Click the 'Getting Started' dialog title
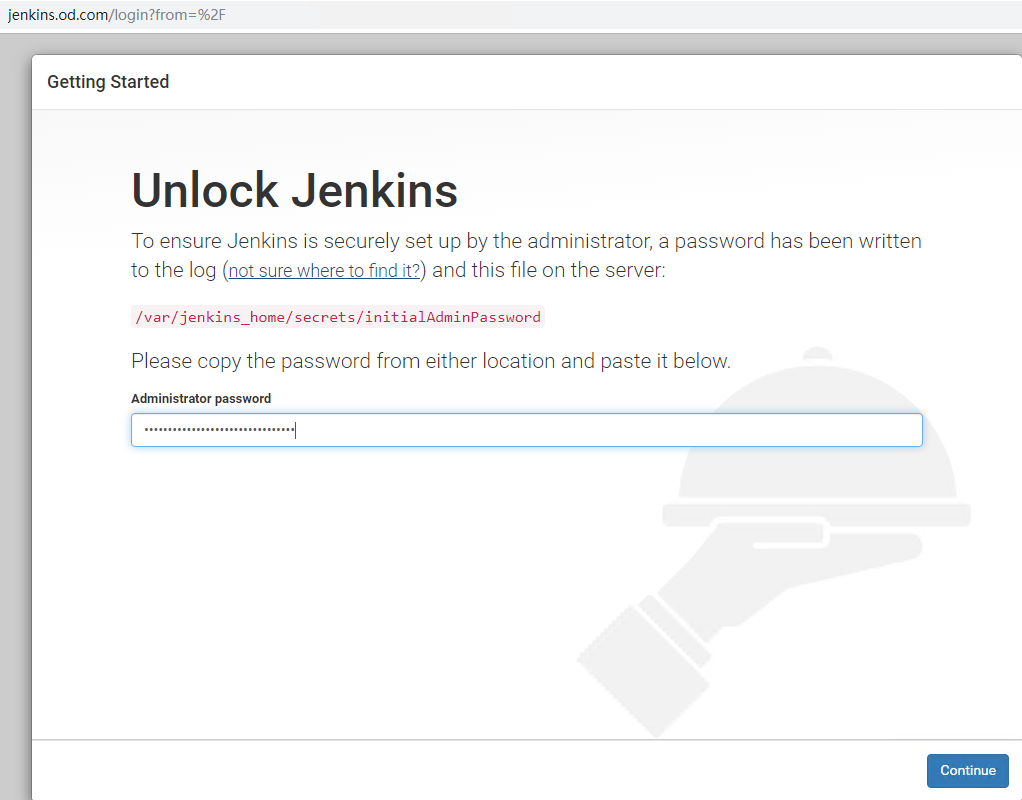This screenshot has width=1022, height=800. [x=108, y=82]
